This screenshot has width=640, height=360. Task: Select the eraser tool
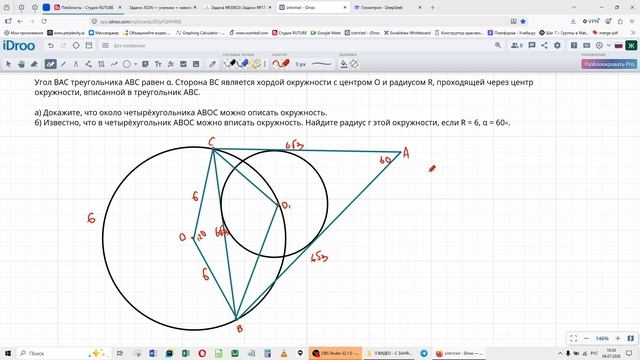[x=34, y=64]
